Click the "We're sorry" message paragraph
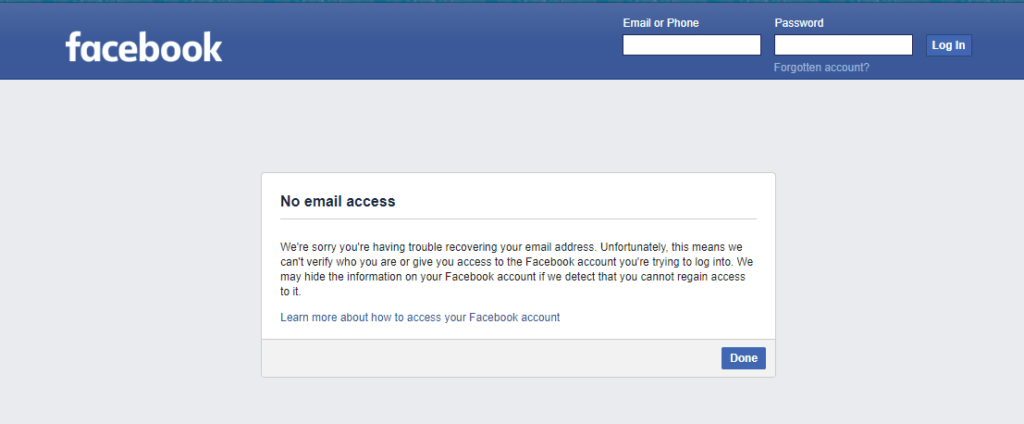The width and height of the screenshot is (1024, 424). point(513,269)
